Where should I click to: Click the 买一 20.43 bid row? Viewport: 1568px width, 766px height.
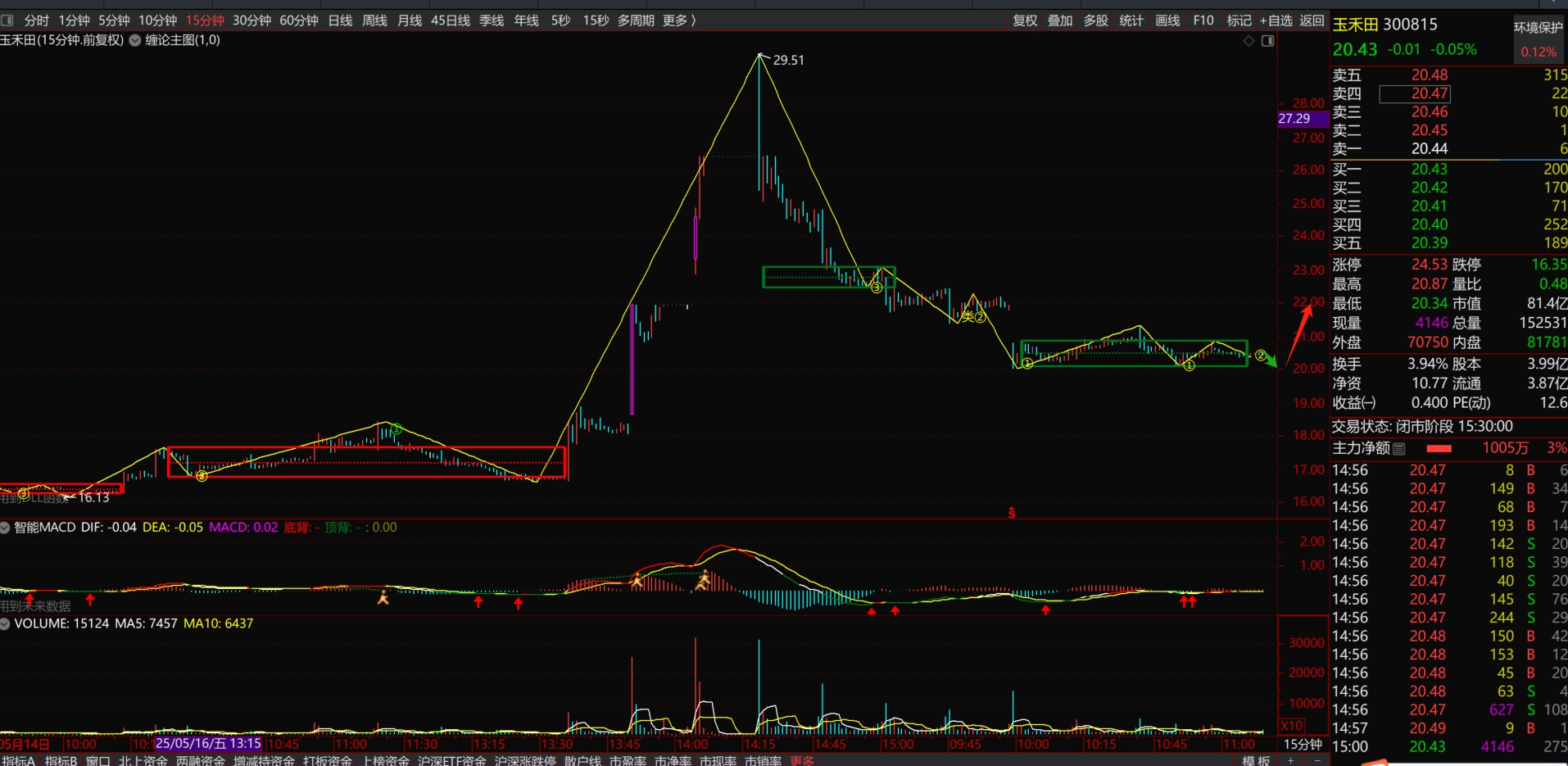(1449, 169)
